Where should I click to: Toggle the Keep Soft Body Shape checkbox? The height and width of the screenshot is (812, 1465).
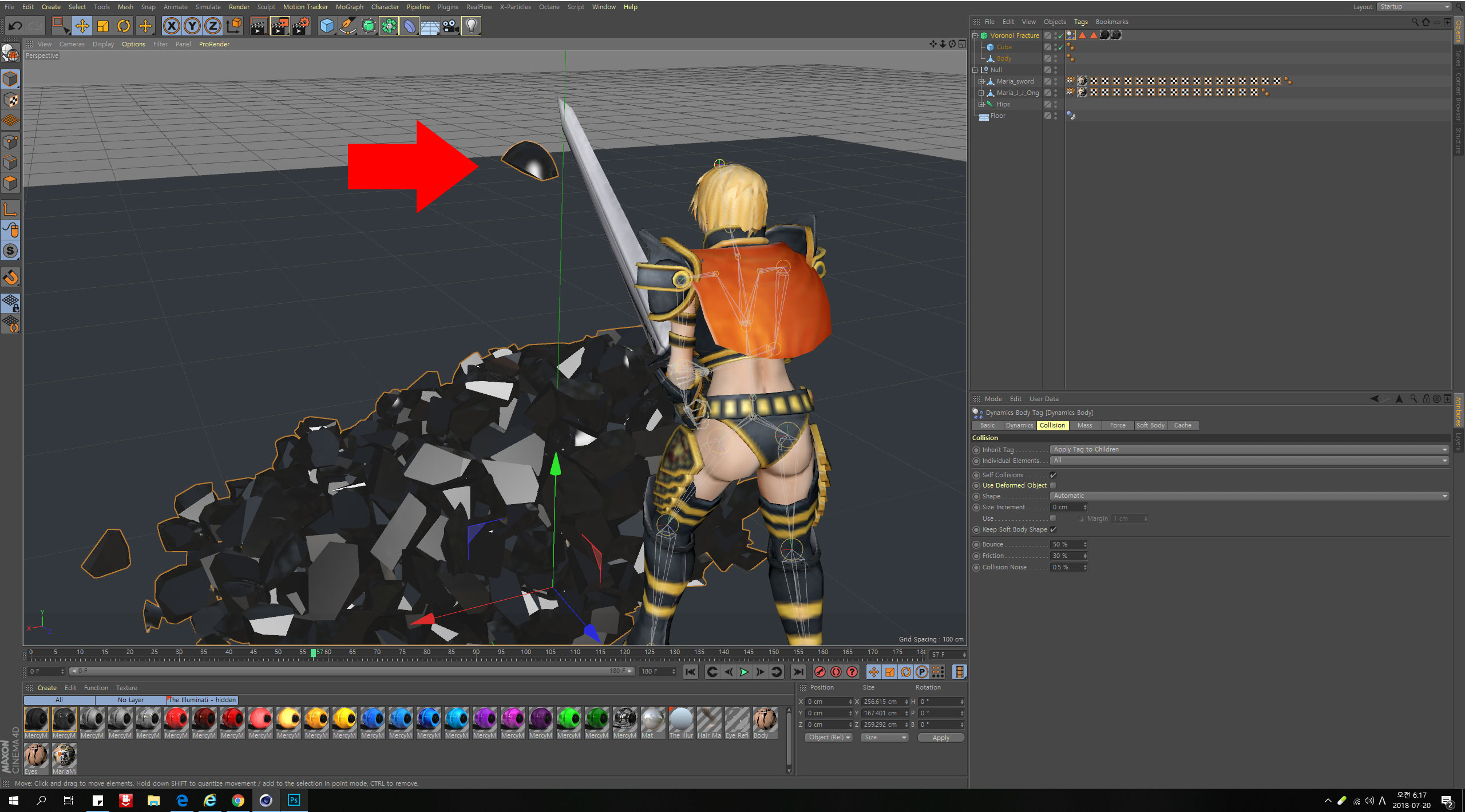(x=1053, y=529)
